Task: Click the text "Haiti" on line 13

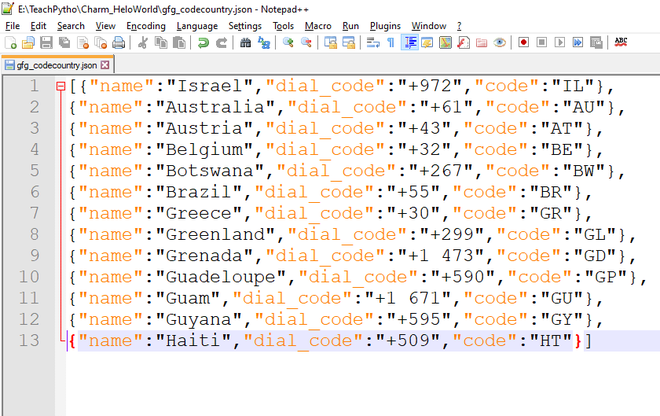Action: point(193,340)
